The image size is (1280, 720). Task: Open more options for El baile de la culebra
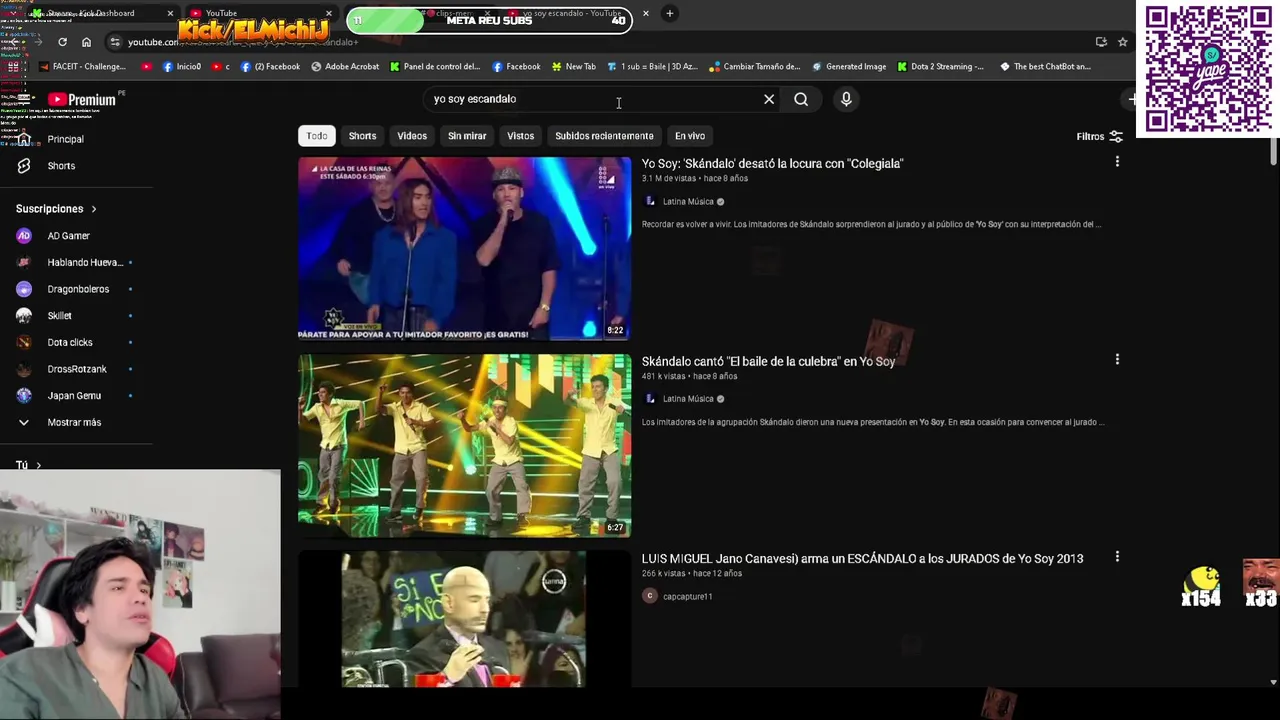[1117, 360]
